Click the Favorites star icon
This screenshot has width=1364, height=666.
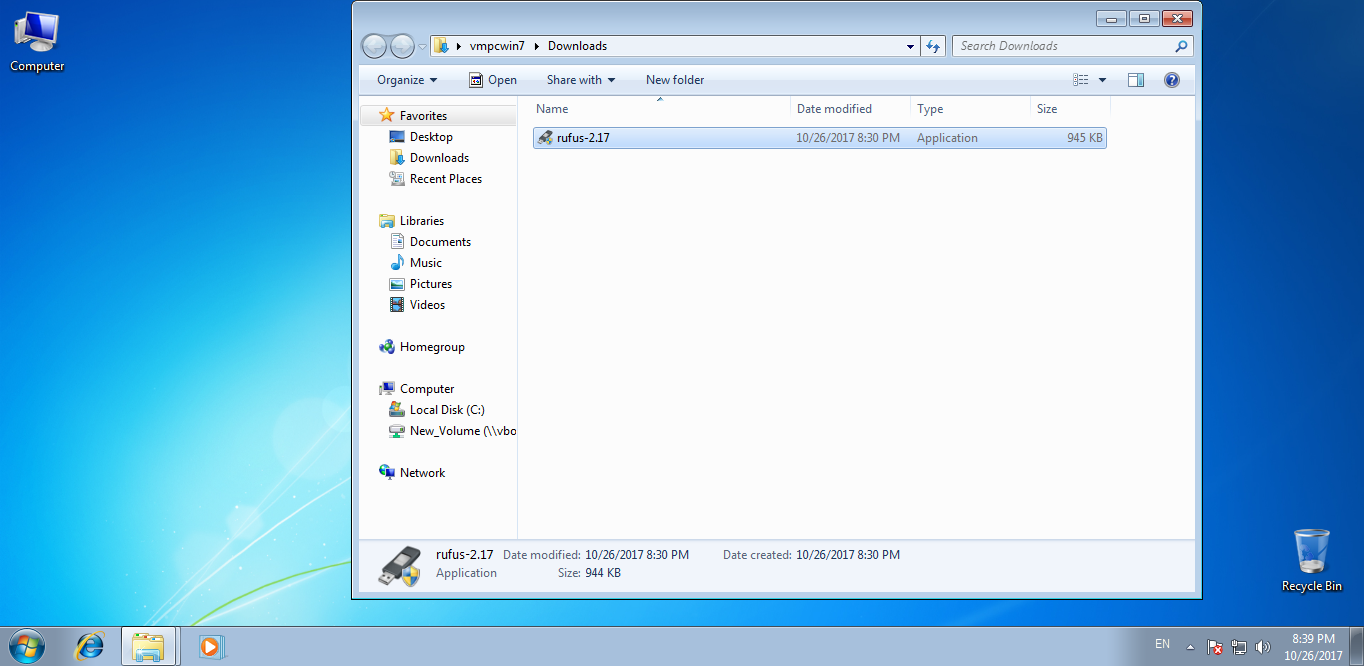point(387,115)
